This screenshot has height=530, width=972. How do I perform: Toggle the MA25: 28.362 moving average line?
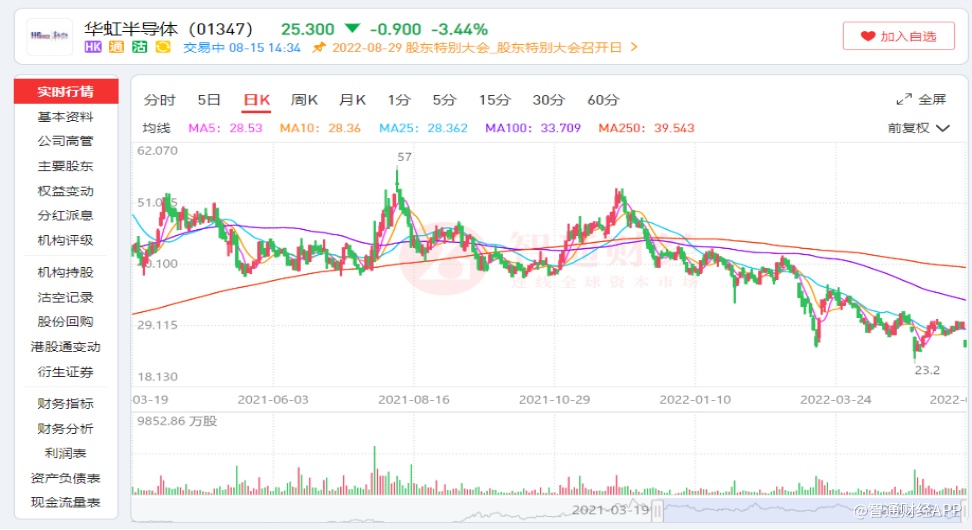click(x=423, y=128)
